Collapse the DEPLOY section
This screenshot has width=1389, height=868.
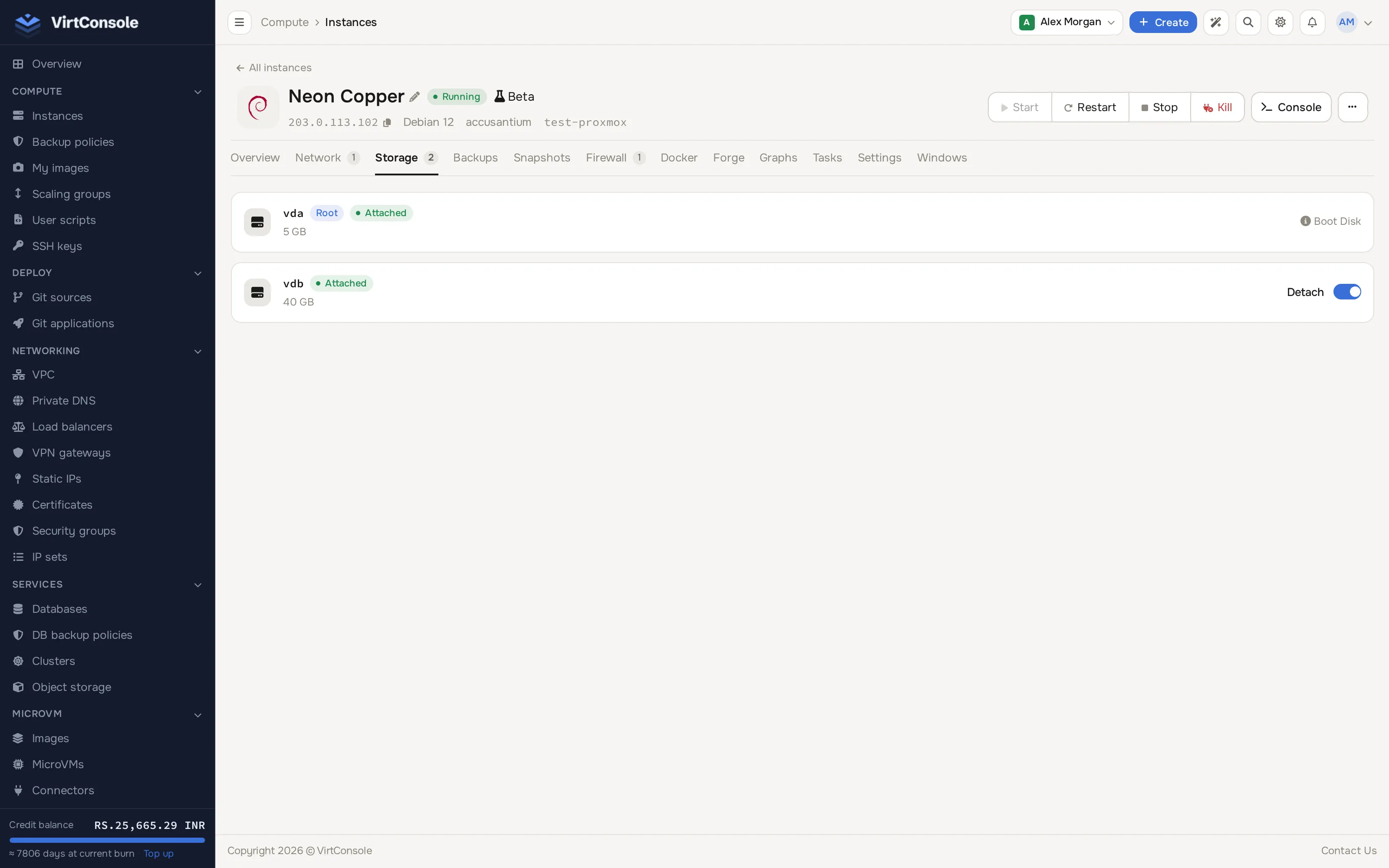[x=197, y=273]
